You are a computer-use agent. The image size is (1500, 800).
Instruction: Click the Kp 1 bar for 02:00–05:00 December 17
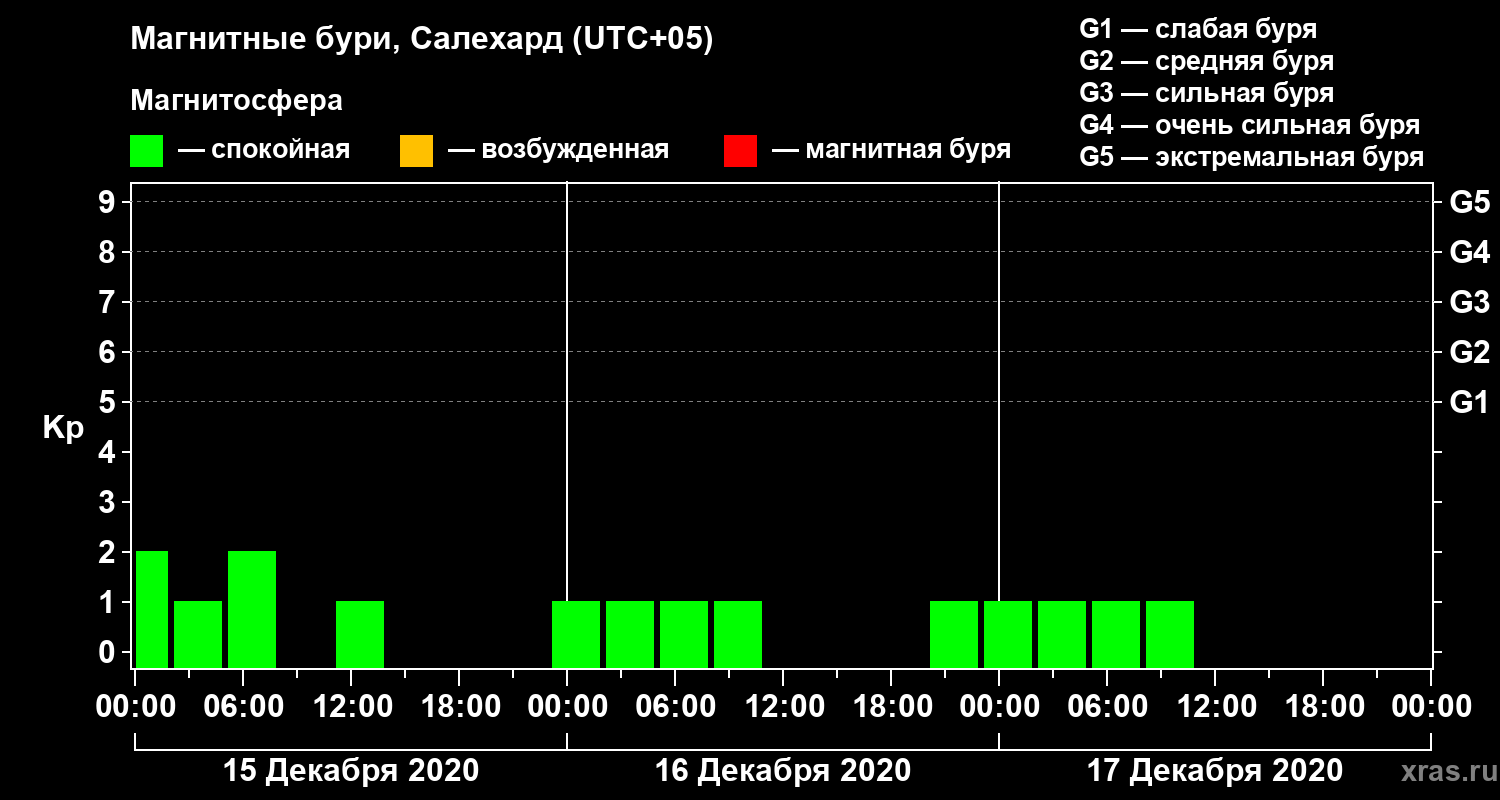[x=1062, y=634]
